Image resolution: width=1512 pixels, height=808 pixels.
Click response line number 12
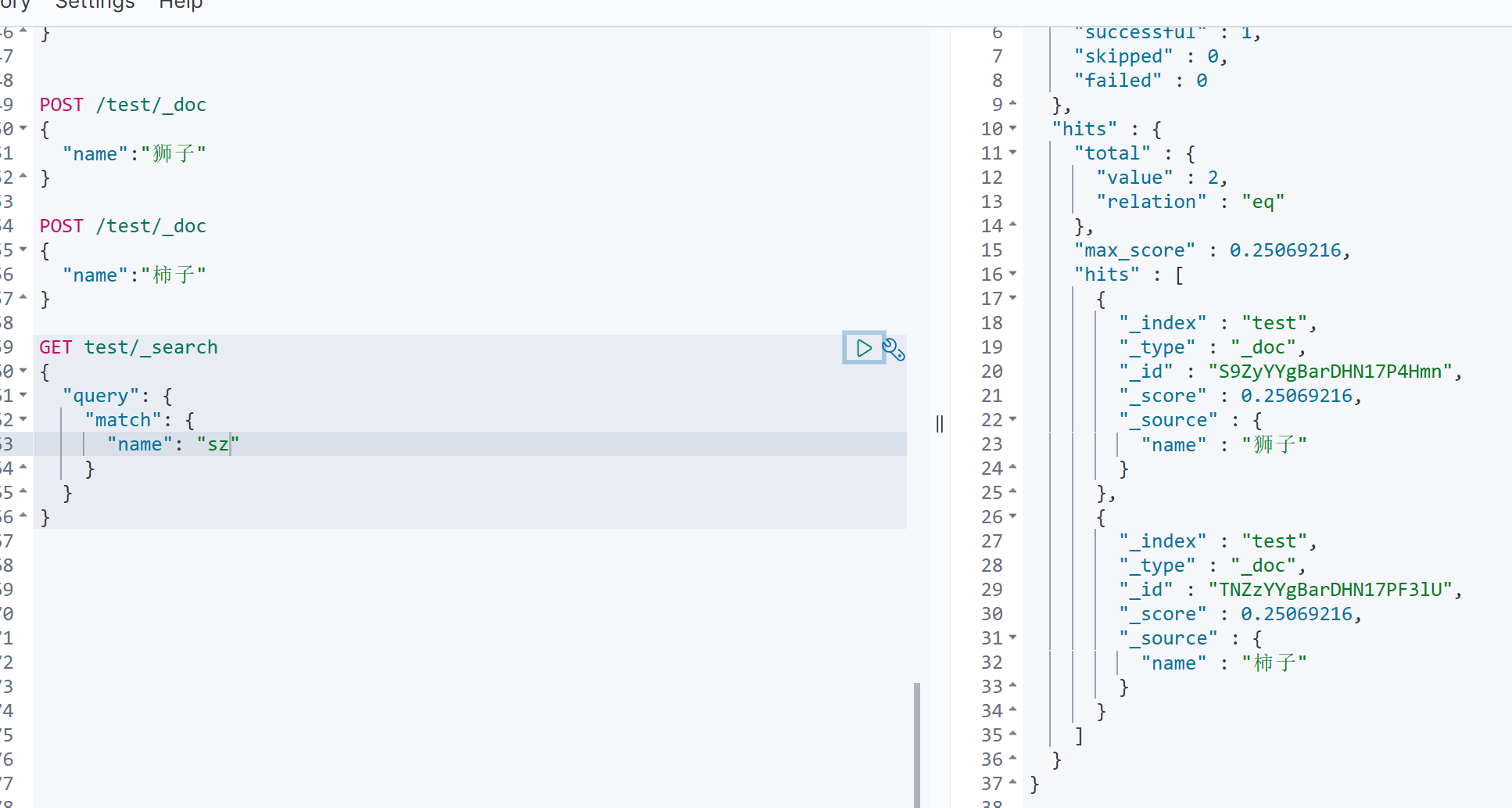(x=991, y=178)
